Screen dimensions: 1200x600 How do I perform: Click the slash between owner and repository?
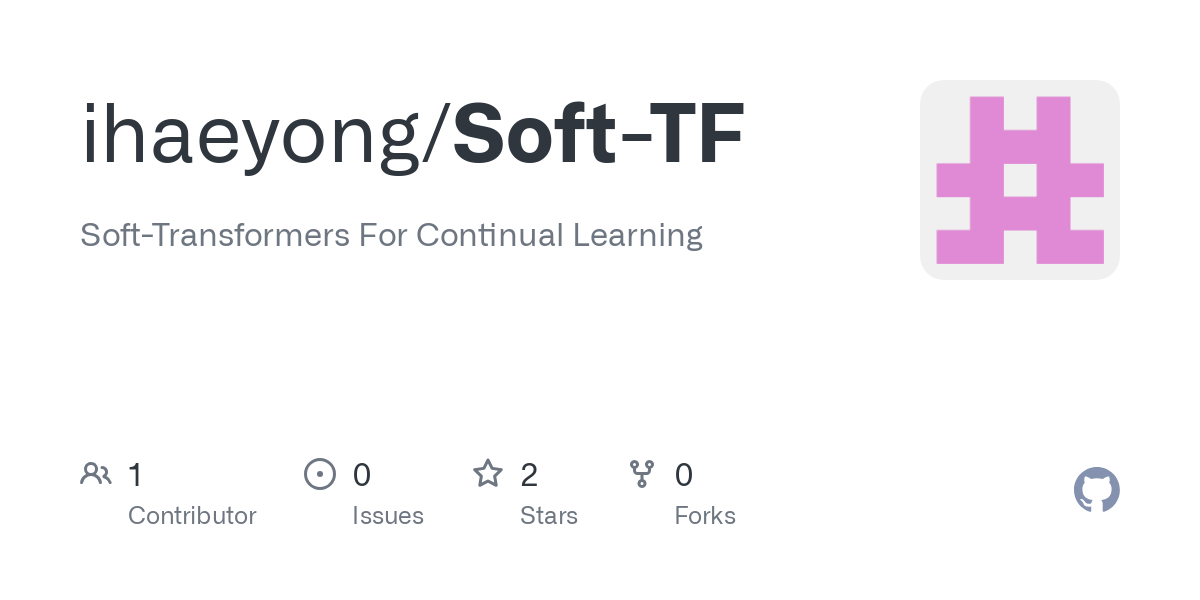439,135
